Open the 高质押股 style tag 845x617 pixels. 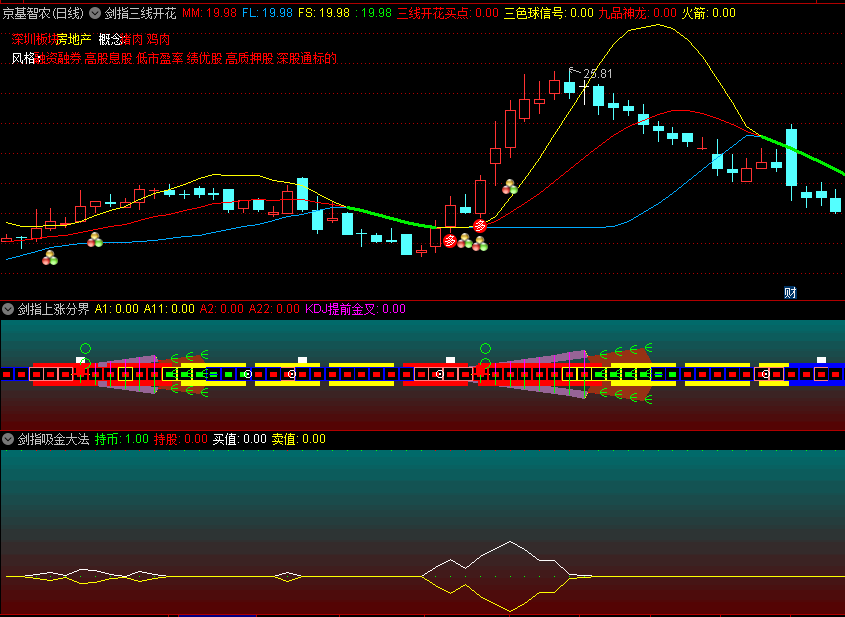click(x=250, y=58)
